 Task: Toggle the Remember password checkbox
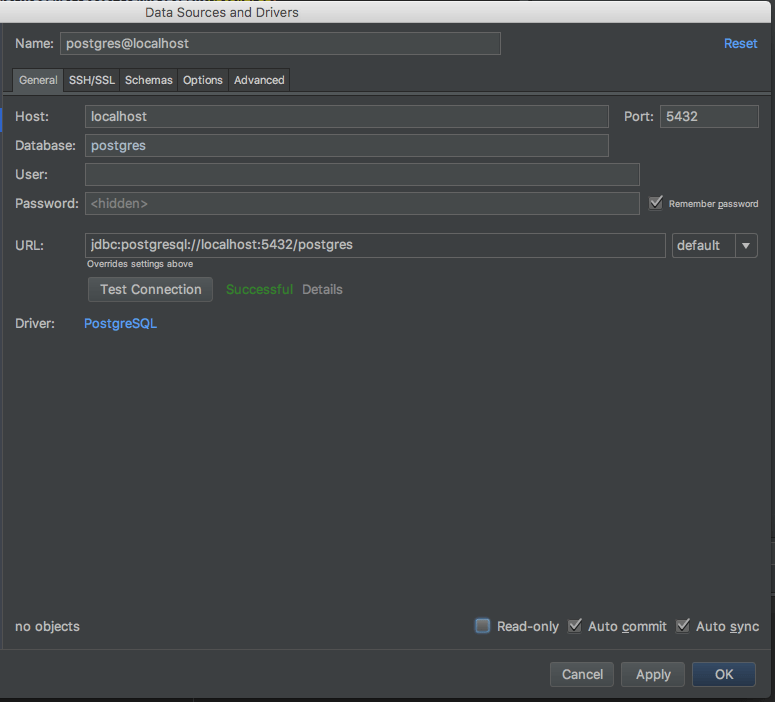pos(656,203)
